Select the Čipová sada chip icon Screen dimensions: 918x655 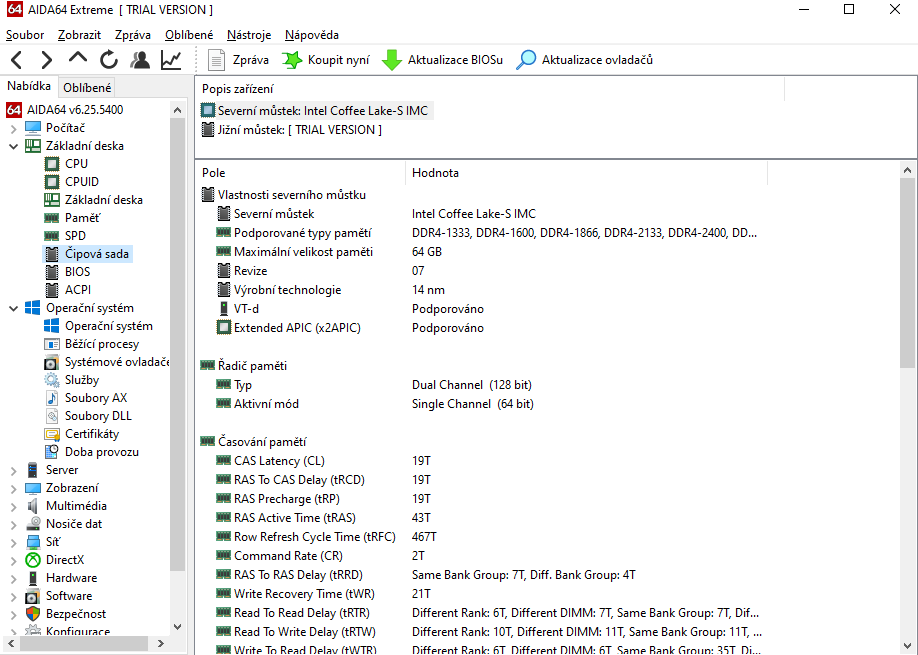tap(52, 254)
